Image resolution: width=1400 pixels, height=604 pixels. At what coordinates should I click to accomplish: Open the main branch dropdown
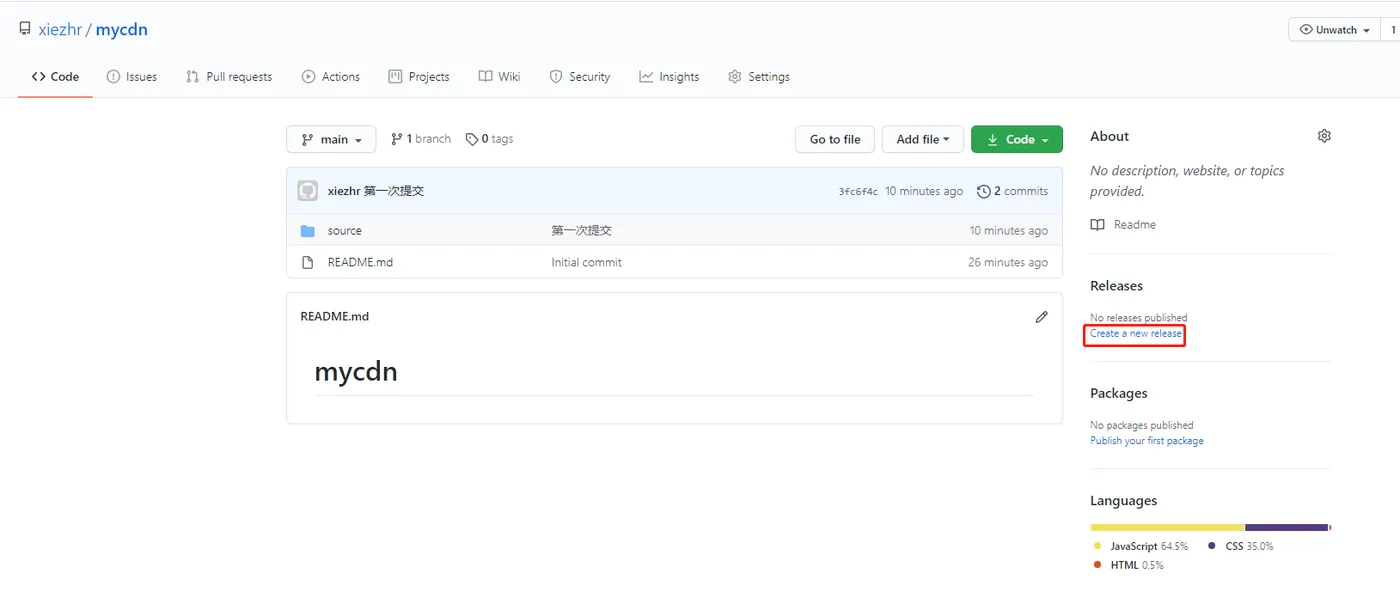pos(331,139)
